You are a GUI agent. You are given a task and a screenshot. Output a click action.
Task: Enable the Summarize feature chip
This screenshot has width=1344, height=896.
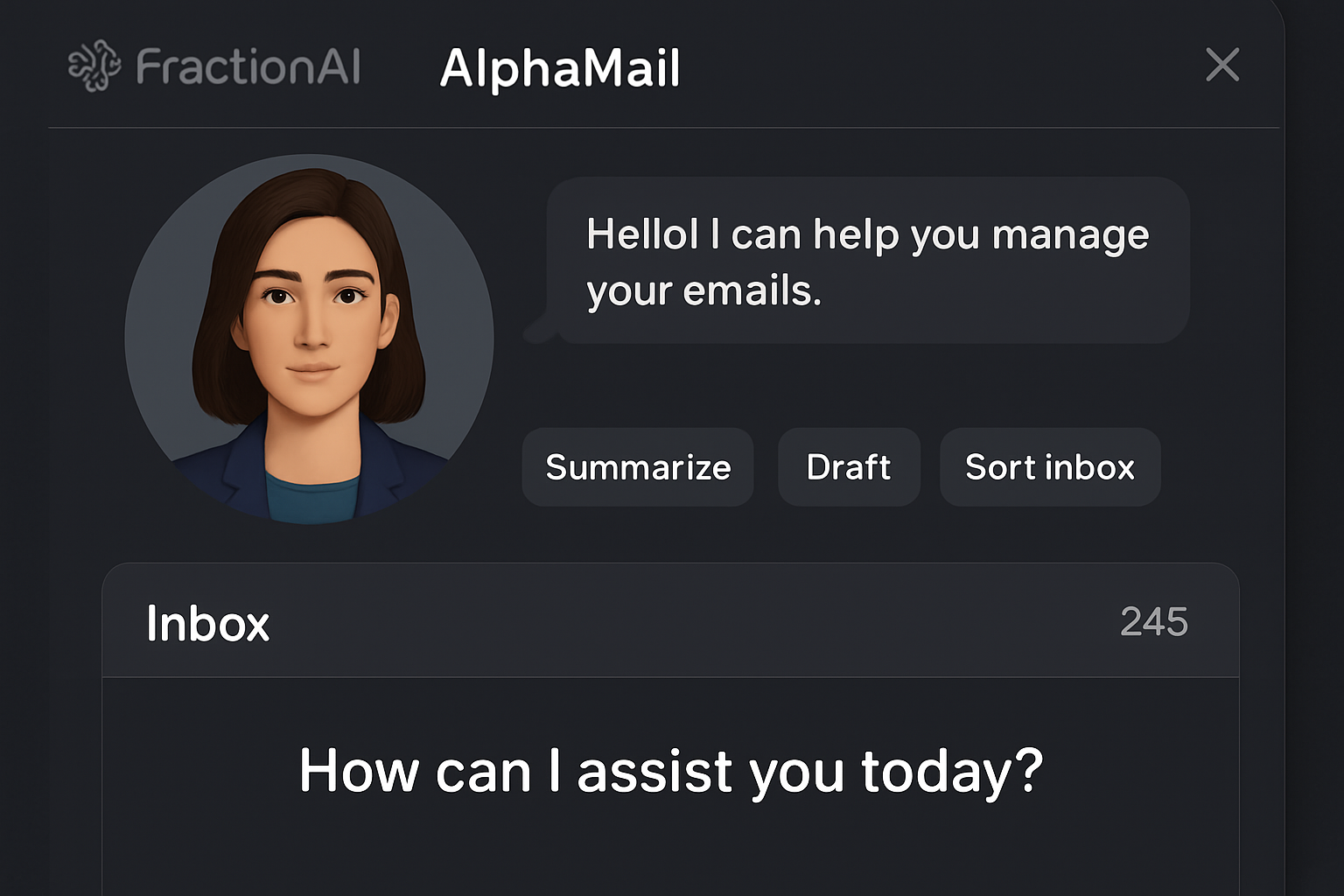tap(637, 467)
